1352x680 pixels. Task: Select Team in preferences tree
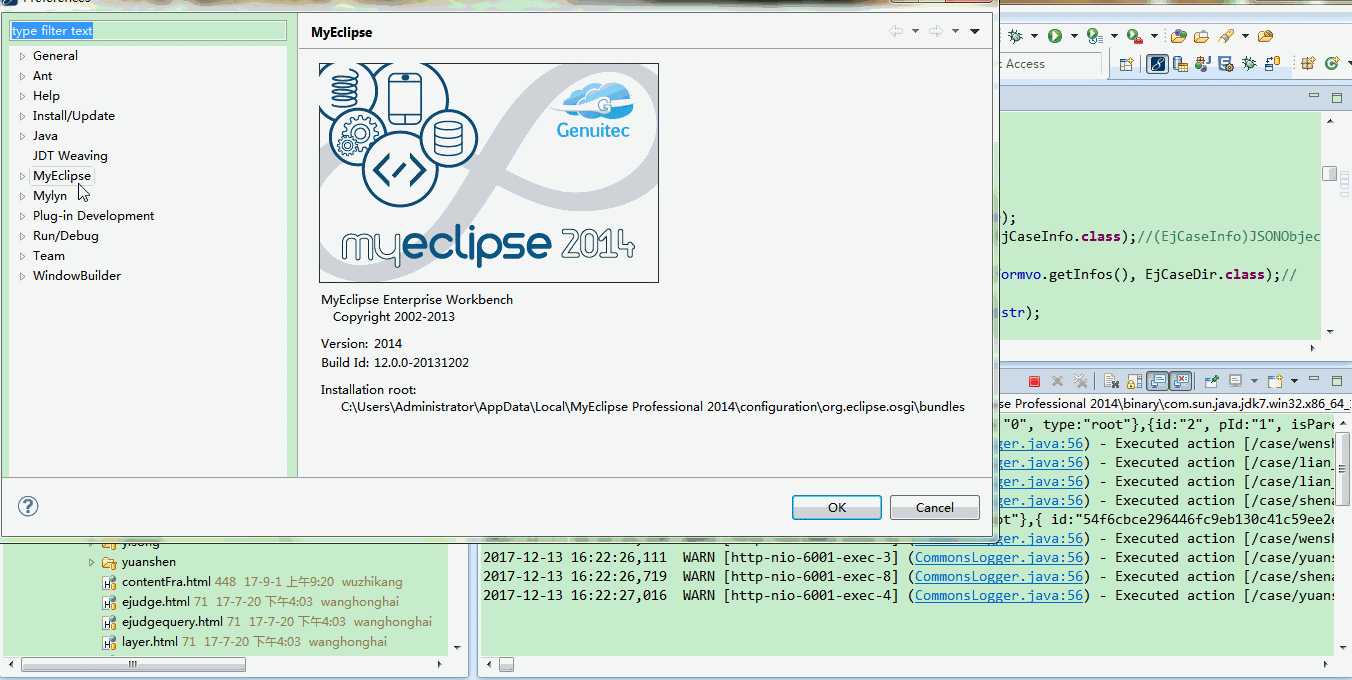[x=49, y=256]
